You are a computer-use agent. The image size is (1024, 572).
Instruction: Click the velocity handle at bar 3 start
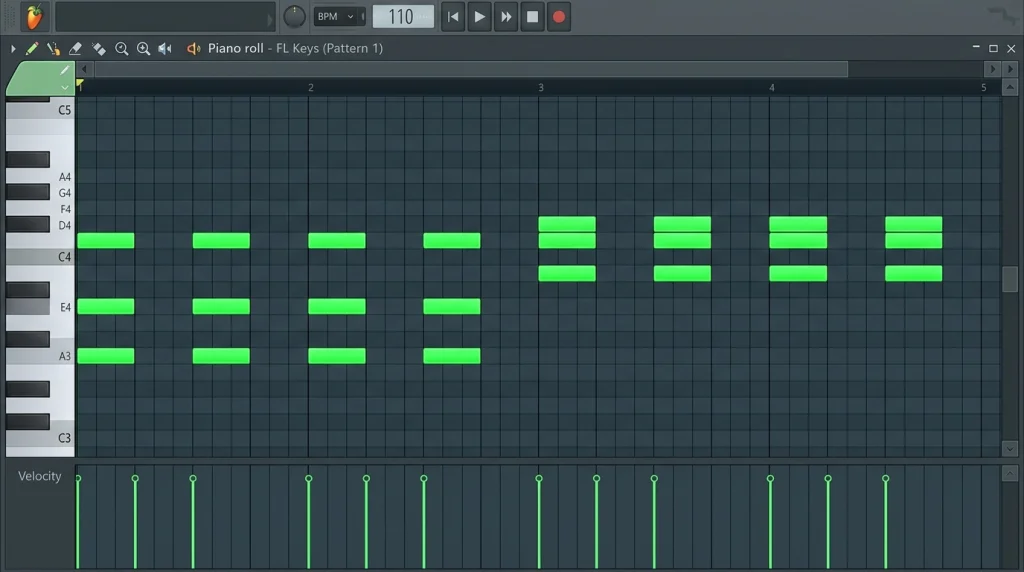[x=539, y=479]
